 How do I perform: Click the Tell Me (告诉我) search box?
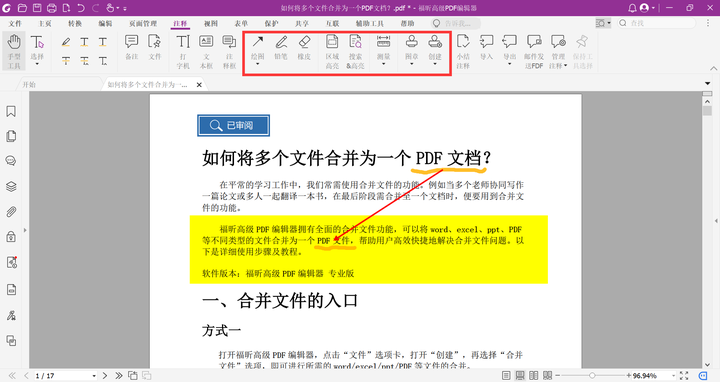coord(456,23)
